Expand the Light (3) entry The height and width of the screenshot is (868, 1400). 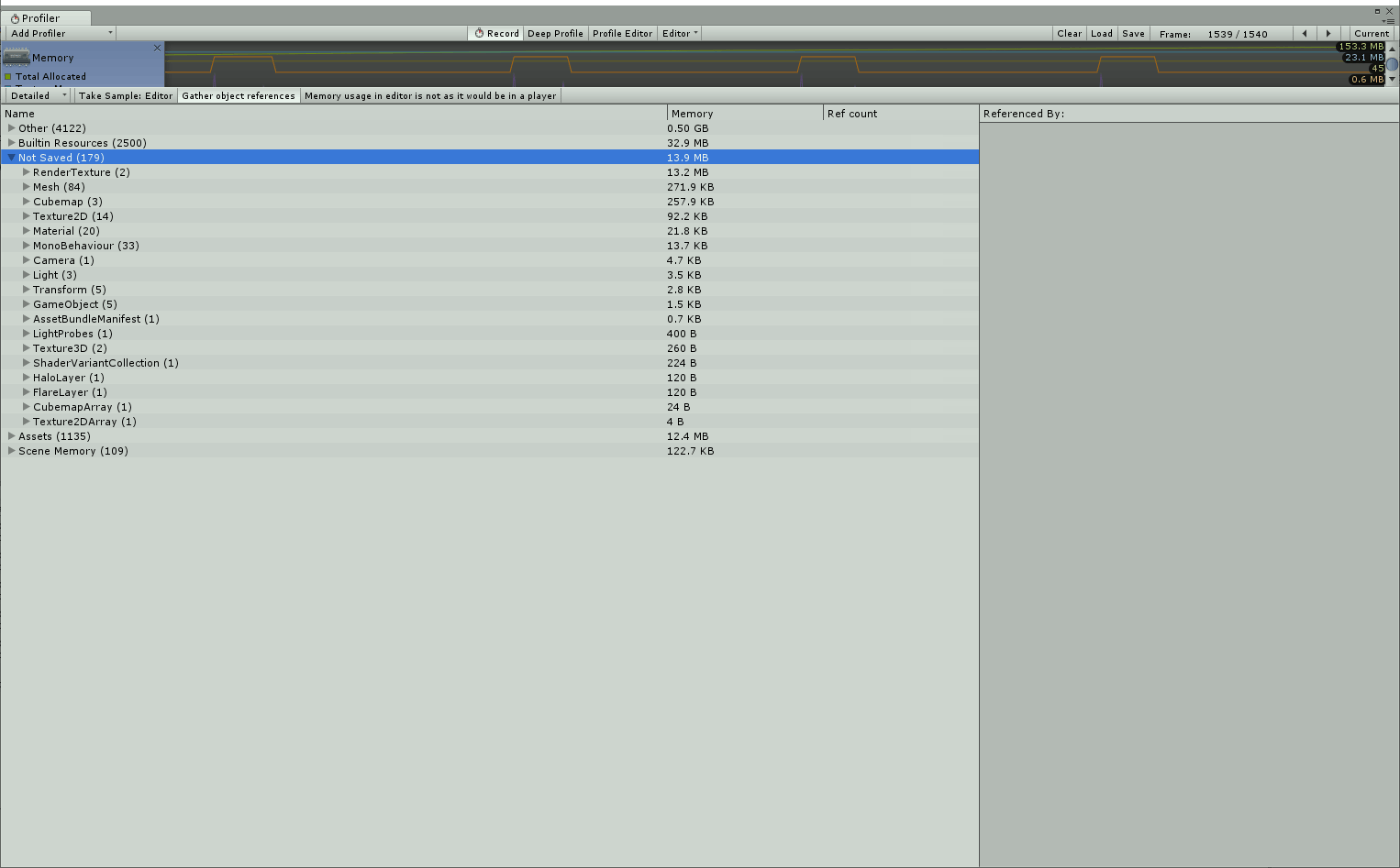27,275
